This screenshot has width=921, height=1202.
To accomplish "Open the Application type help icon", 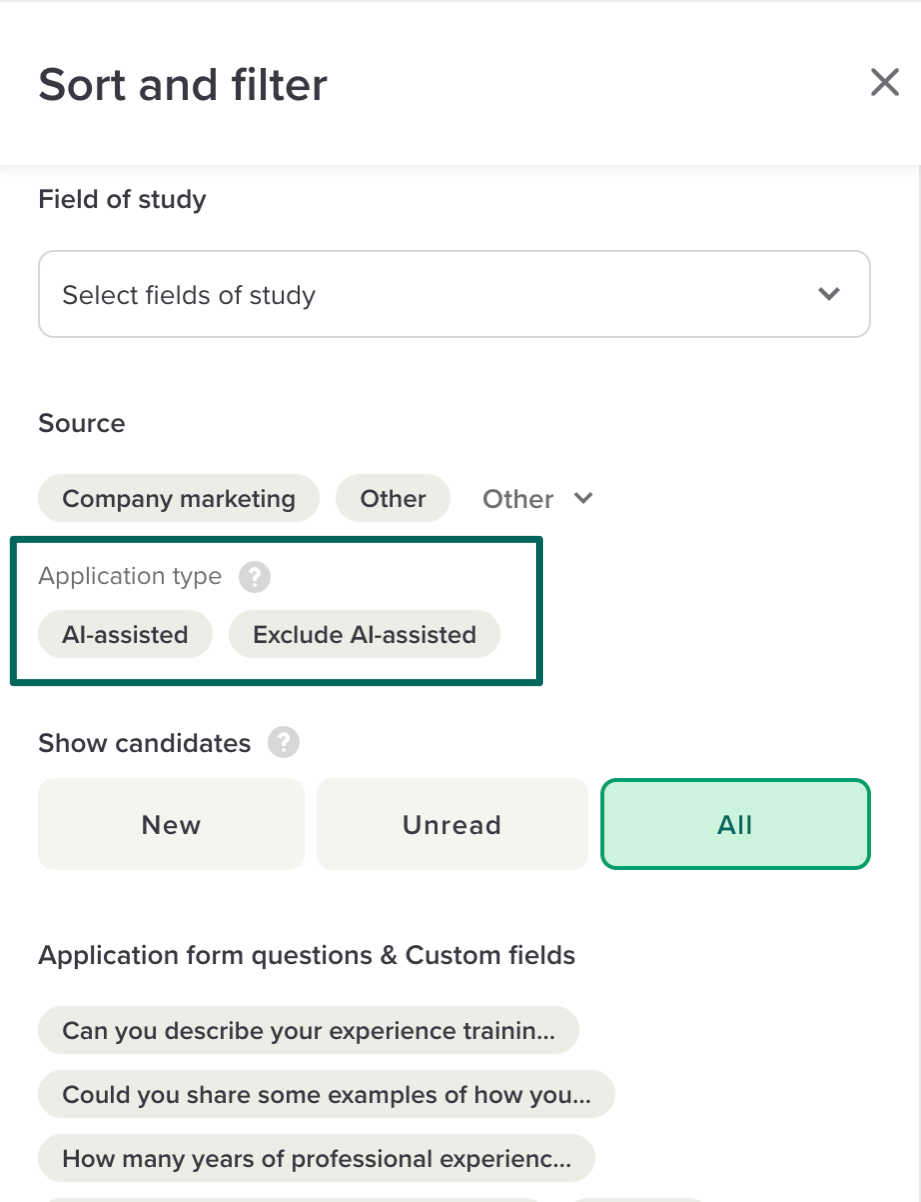I will point(255,577).
